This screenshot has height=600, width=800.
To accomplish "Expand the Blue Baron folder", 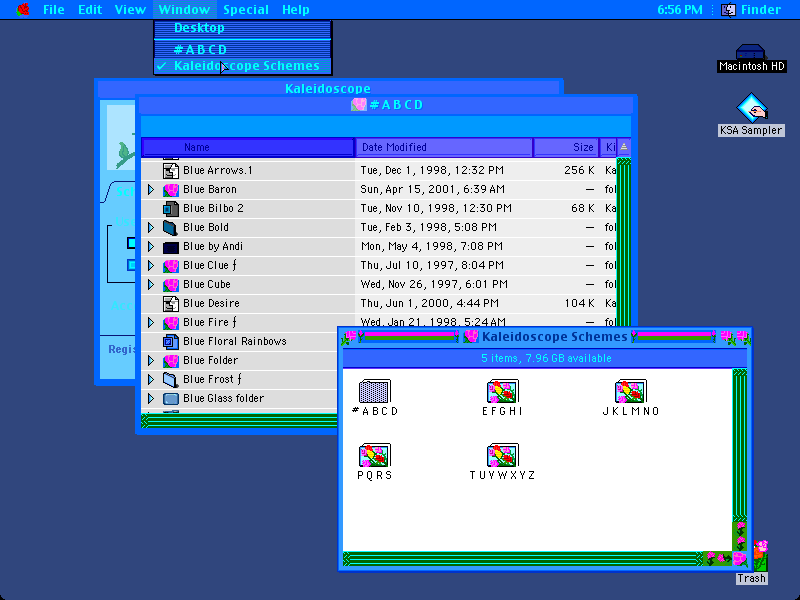I will click(151, 189).
